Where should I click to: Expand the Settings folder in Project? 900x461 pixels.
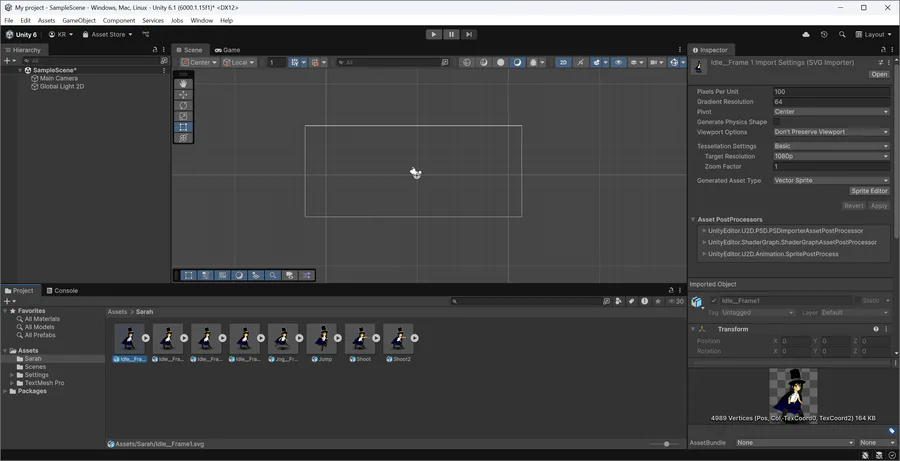13,375
